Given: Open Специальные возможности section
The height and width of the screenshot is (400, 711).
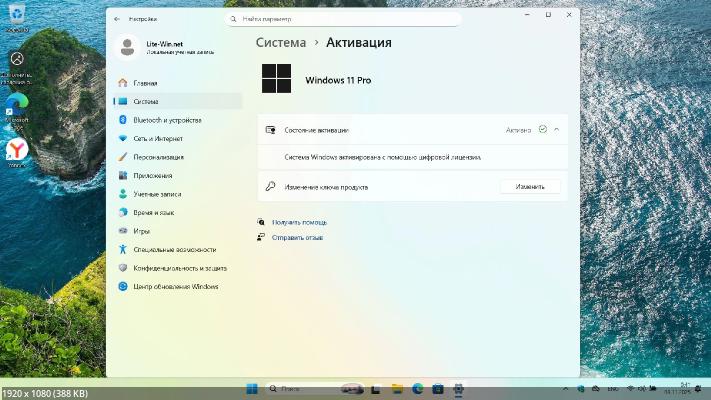Looking at the screenshot, I should (x=174, y=249).
